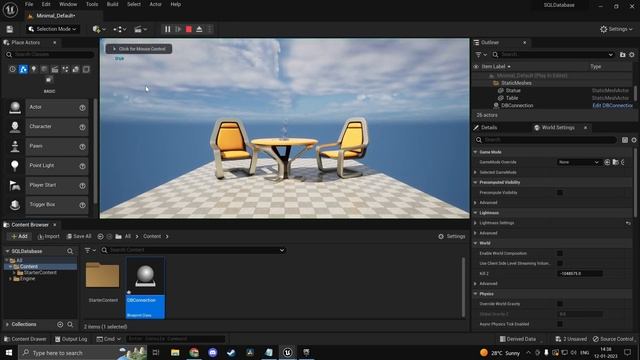Open the Help menu

coord(176,4)
